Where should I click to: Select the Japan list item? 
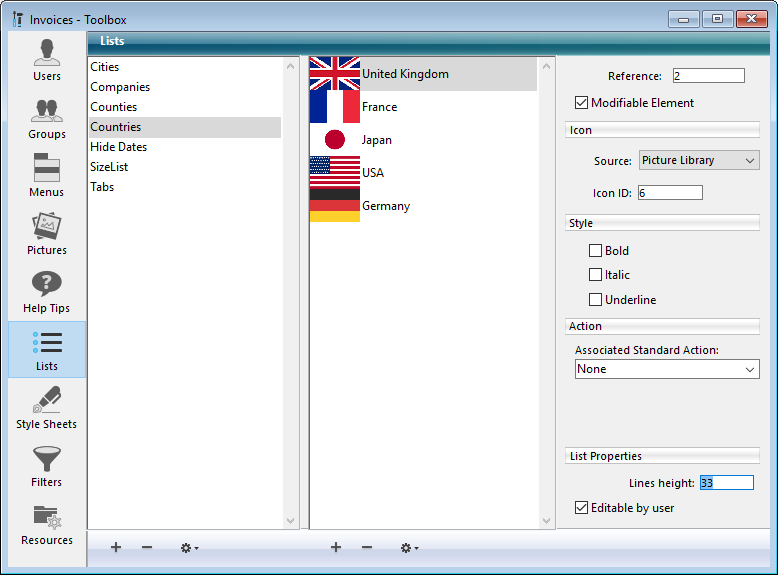[377, 140]
